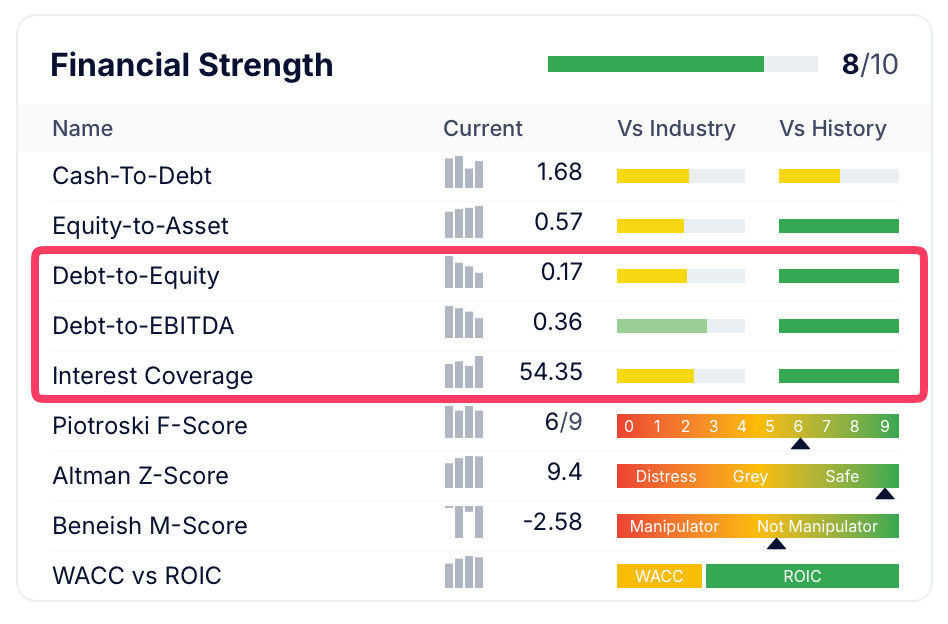Viewport: 948px width, 624px height.
Task: Click the Beneish M-Score trend chart icon
Action: pyautogui.click(x=464, y=523)
